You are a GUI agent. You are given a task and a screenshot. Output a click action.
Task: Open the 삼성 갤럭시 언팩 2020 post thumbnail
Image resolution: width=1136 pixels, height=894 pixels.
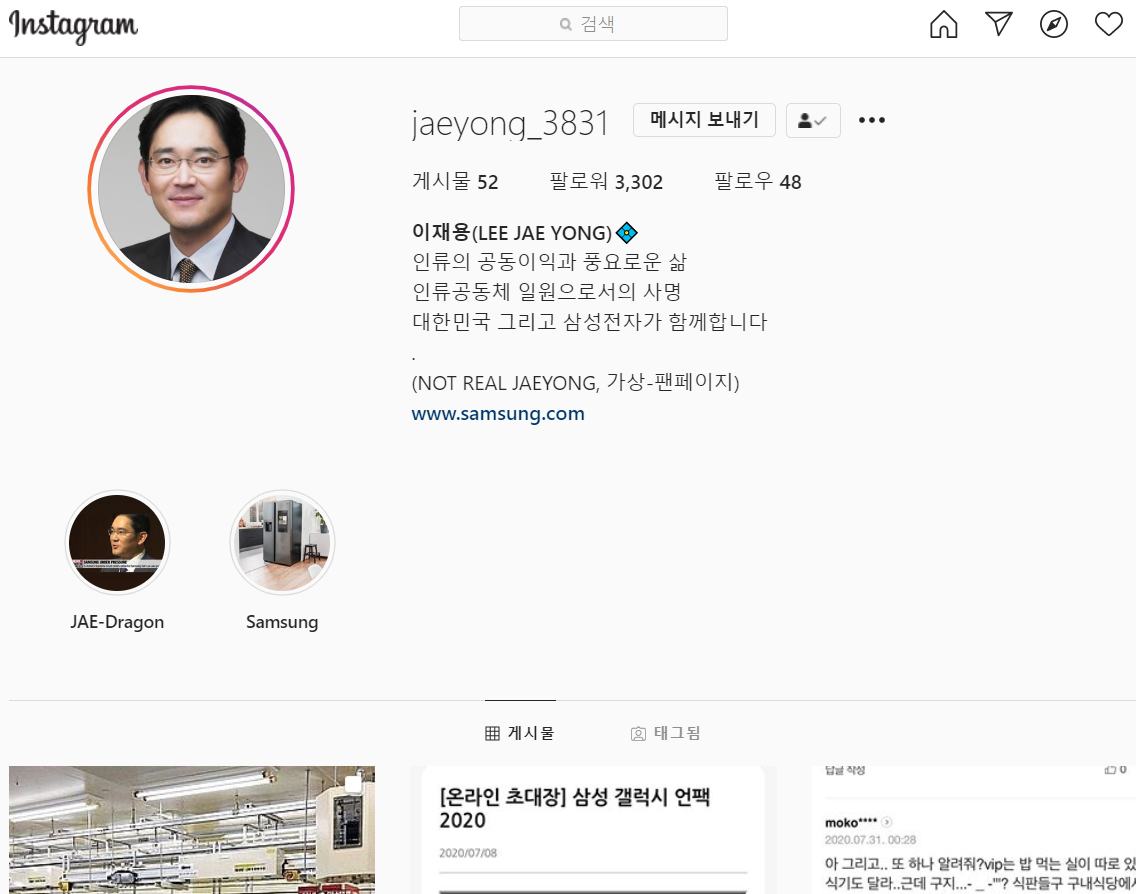590,830
